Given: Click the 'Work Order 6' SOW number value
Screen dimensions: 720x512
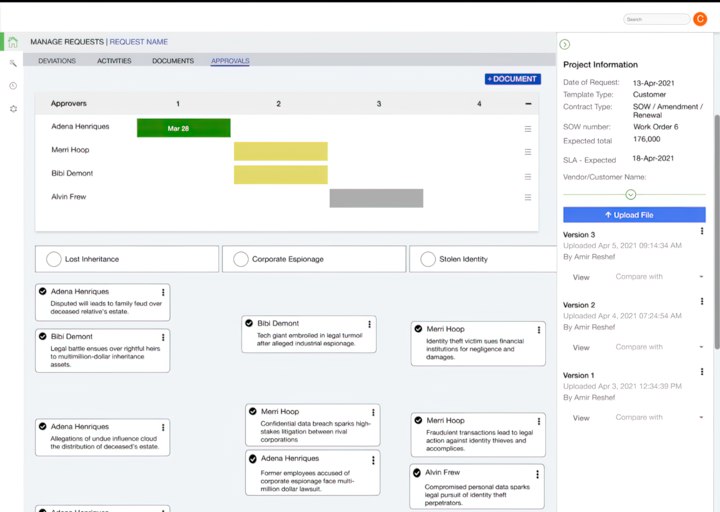Looking at the screenshot, I should click(655, 127).
